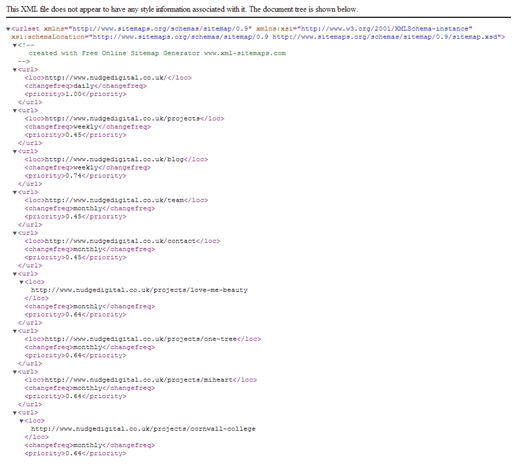The height and width of the screenshot is (469, 529).
Task: Collapse the comment node triangle
Action: [x=15, y=45]
